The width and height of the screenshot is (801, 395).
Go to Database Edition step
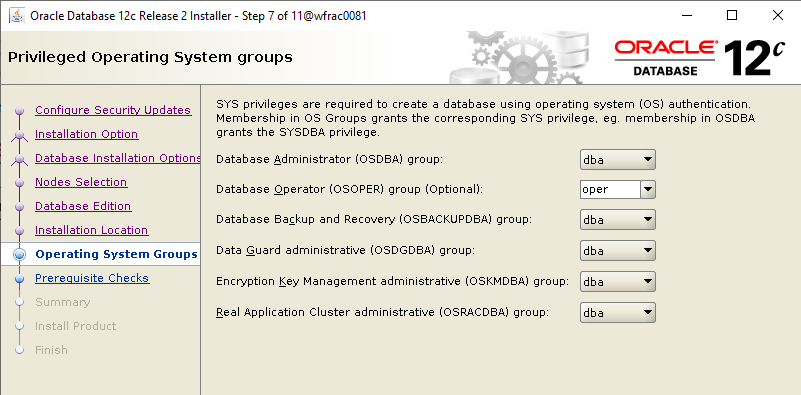(x=83, y=206)
